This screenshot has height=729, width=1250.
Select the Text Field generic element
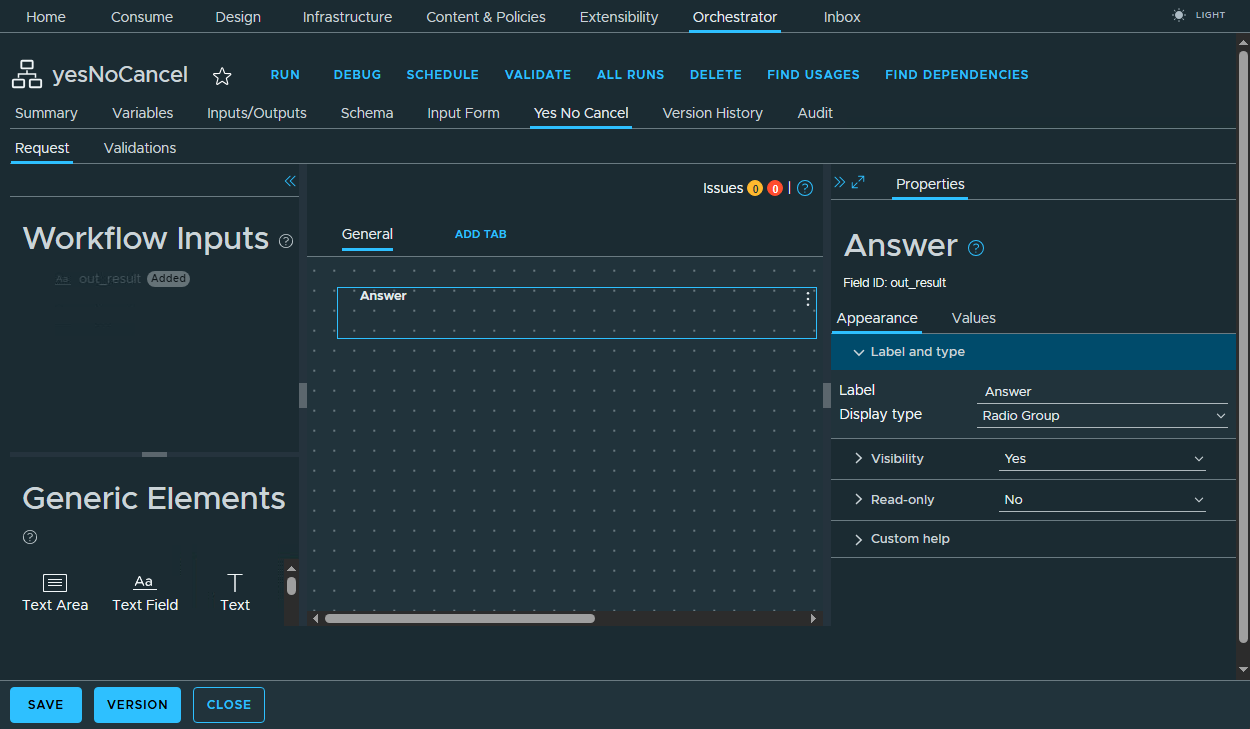pos(144,590)
